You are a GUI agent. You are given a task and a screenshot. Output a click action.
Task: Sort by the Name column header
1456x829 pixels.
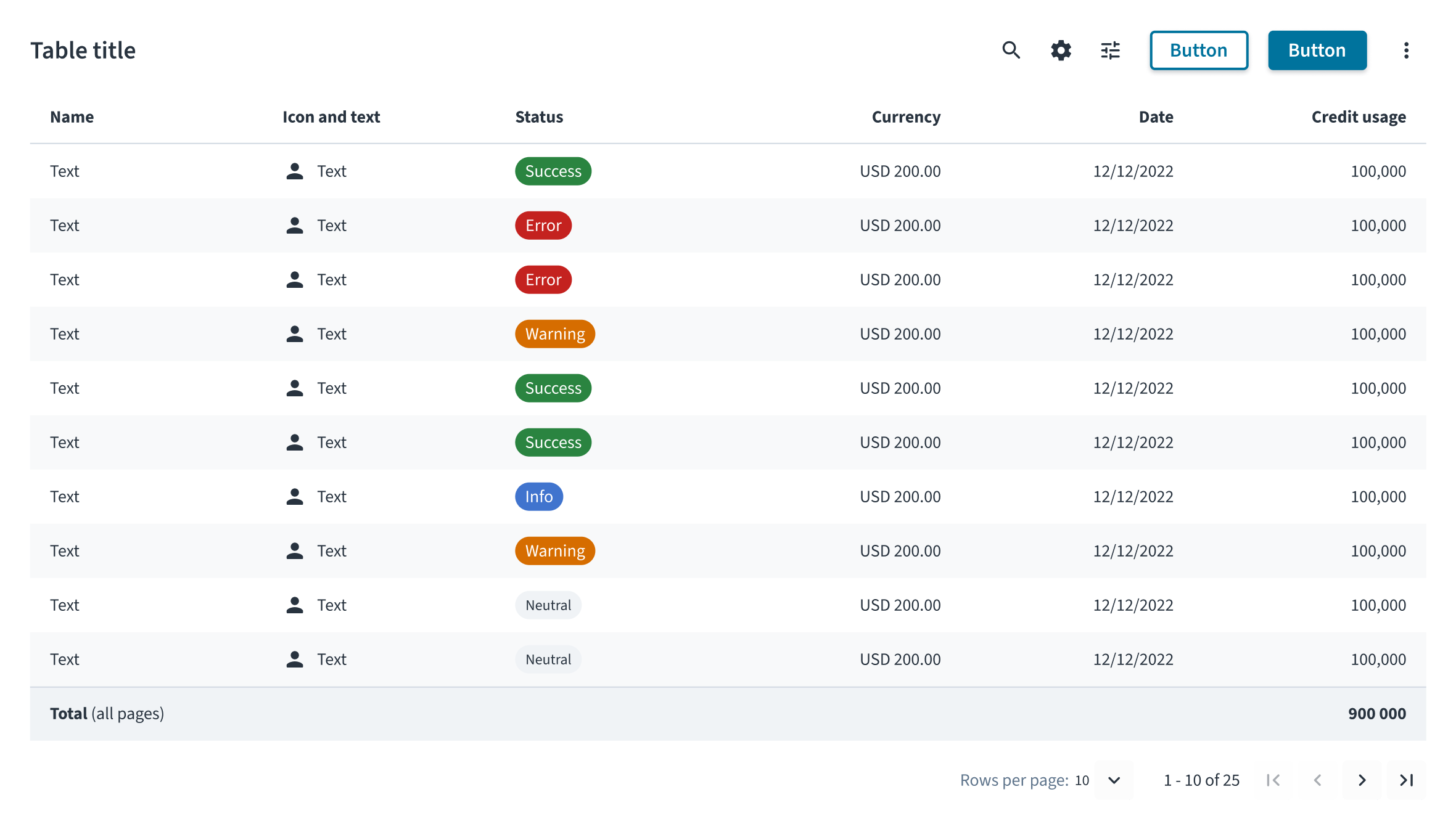click(x=72, y=117)
